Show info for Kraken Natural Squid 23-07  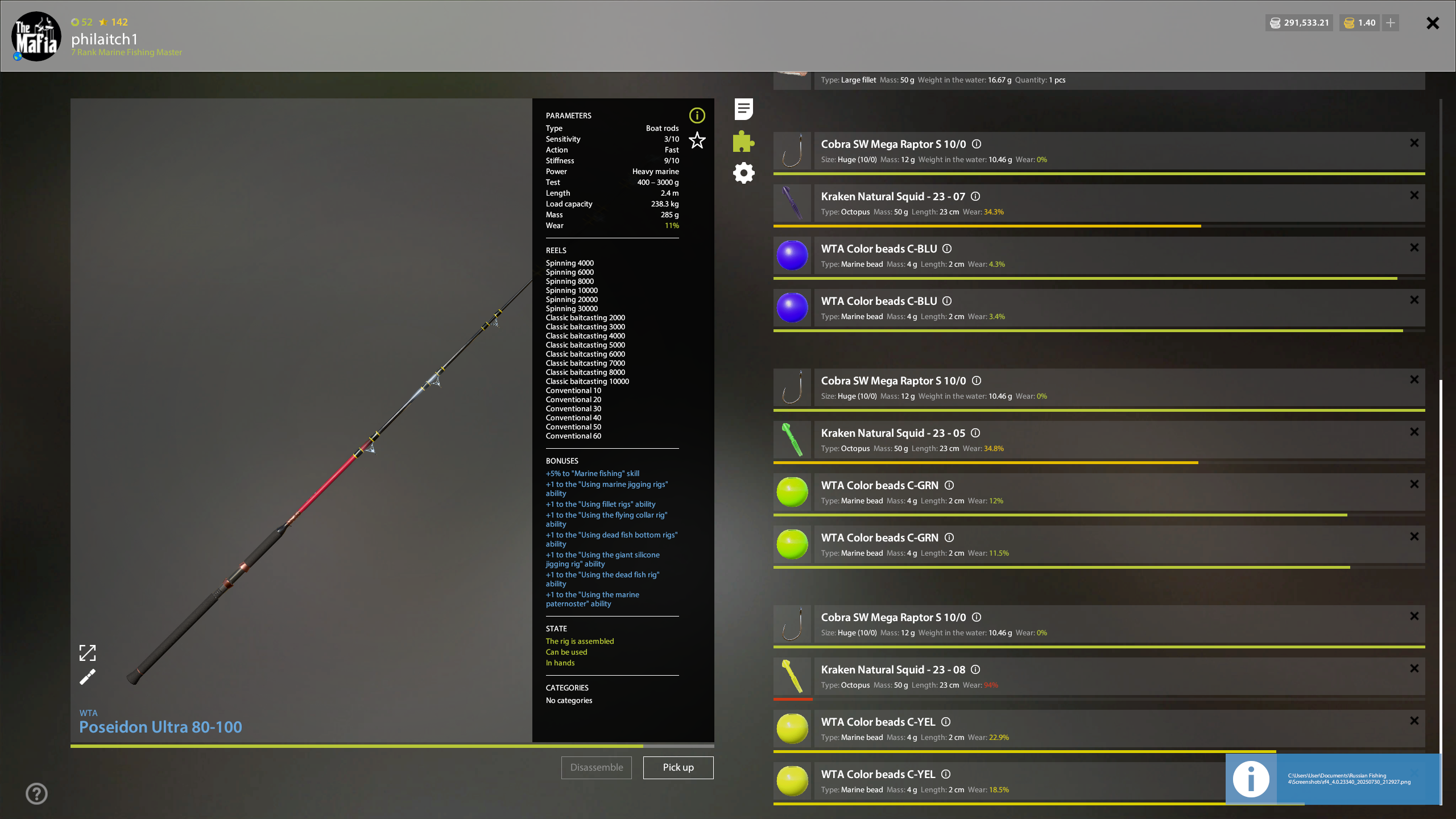(975, 196)
